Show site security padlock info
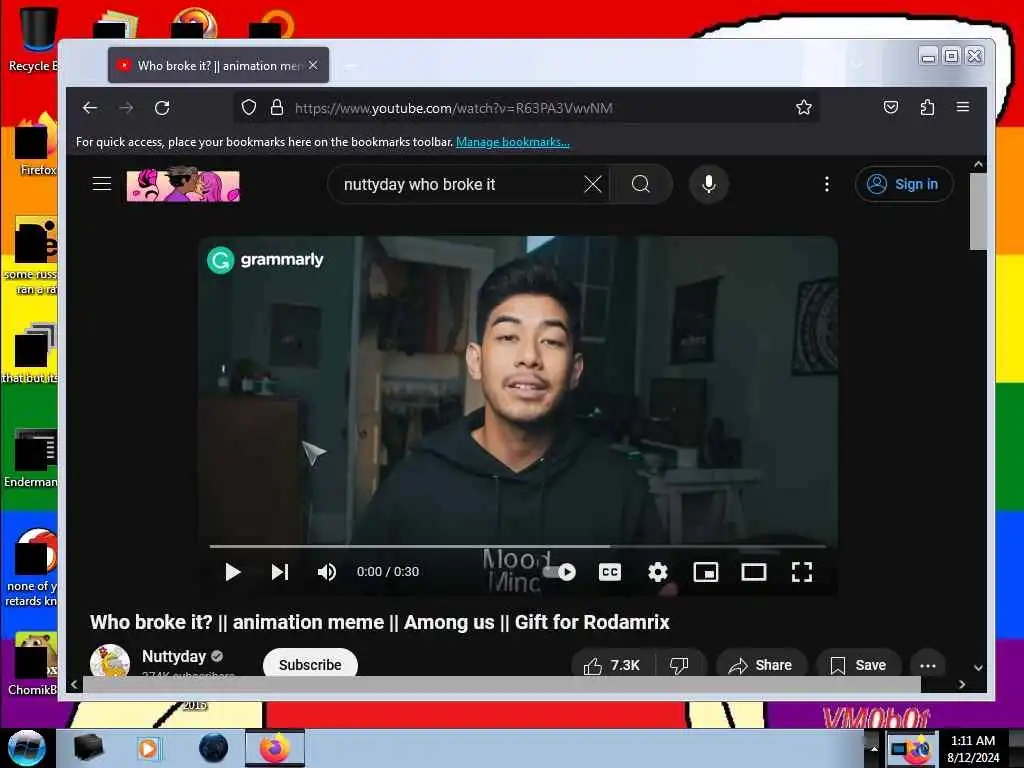This screenshot has height=768, width=1024. (x=277, y=108)
